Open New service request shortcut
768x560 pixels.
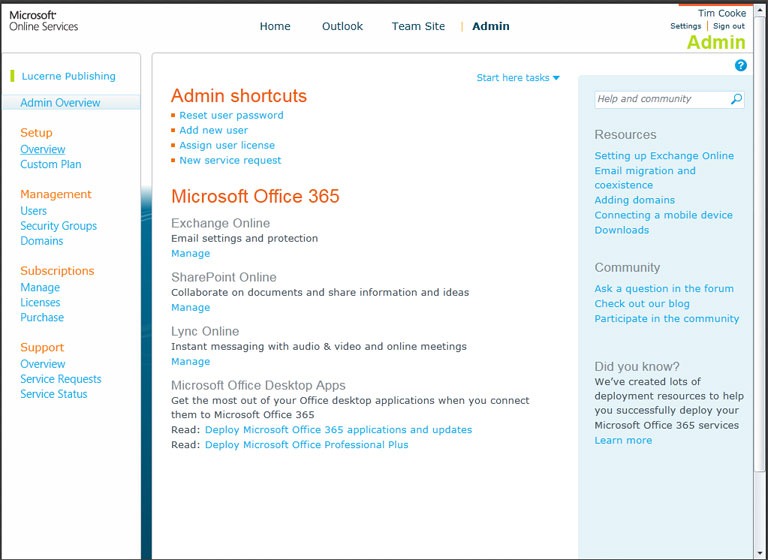click(x=230, y=160)
